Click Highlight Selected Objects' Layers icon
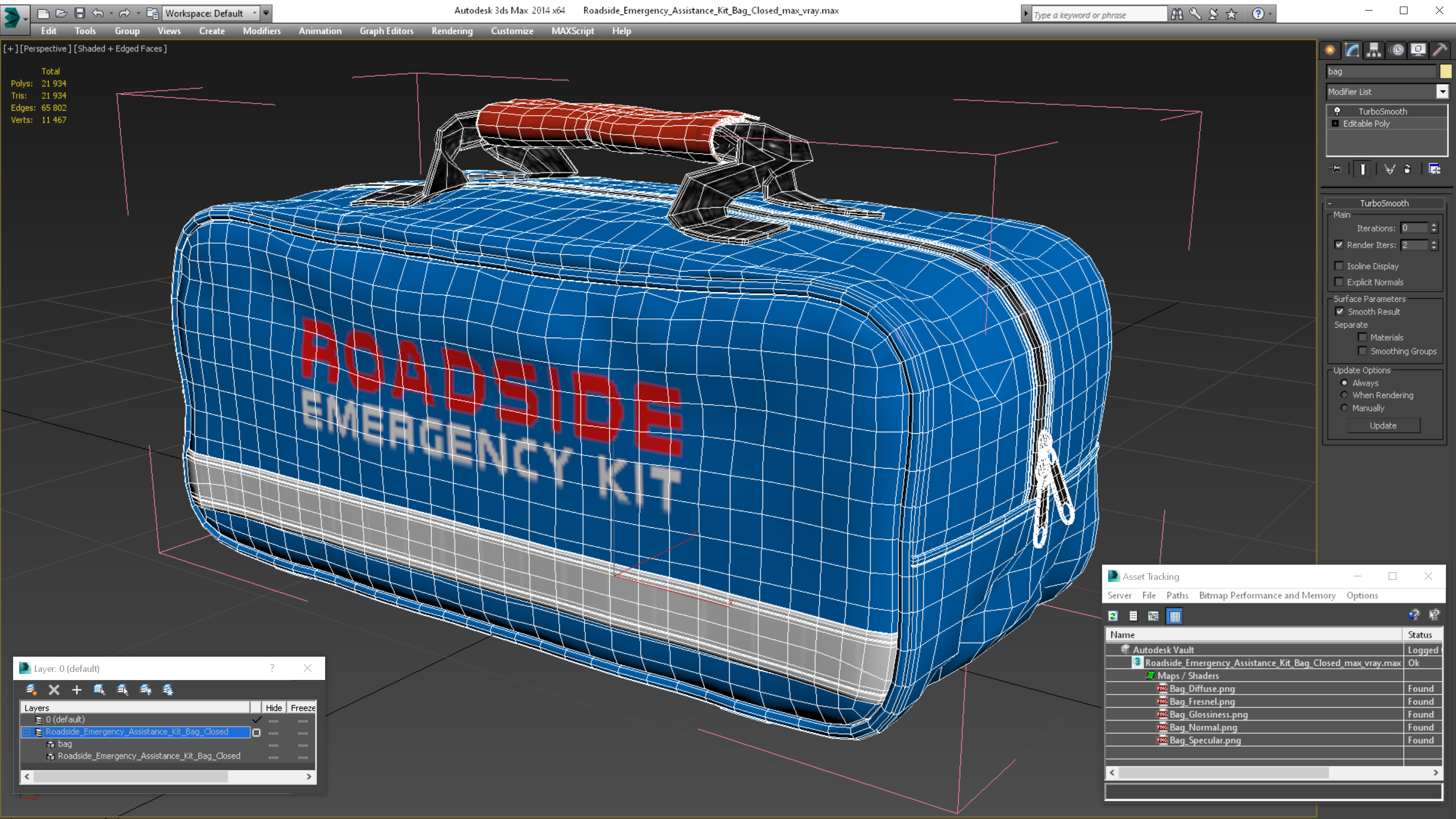Viewport: 1456px width, 819px height. pyautogui.click(x=122, y=690)
